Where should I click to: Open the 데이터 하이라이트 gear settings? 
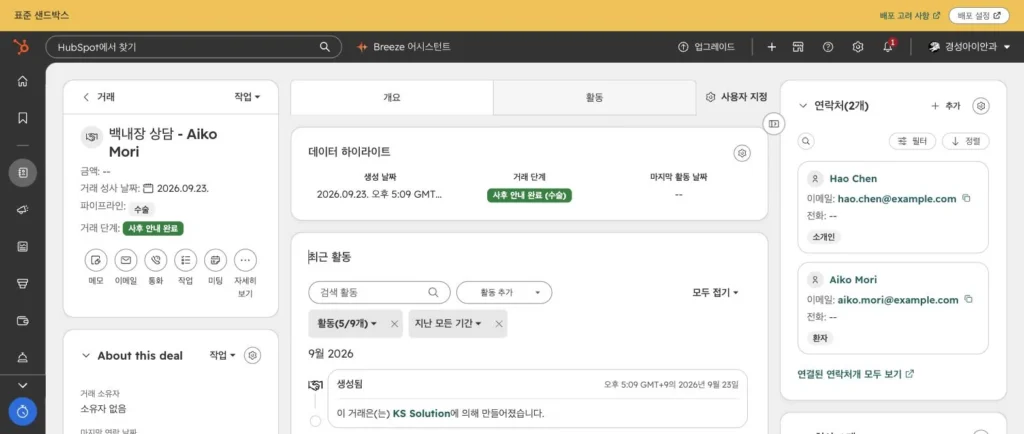point(742,153)
